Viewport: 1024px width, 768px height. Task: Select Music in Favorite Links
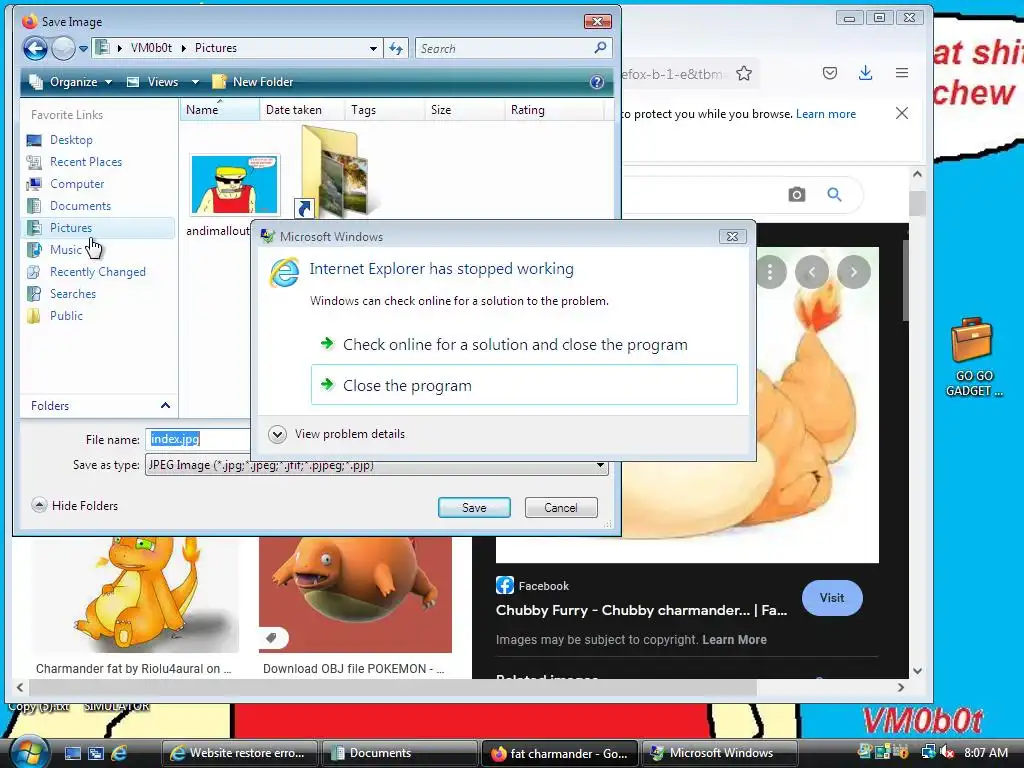coord(66,249)
